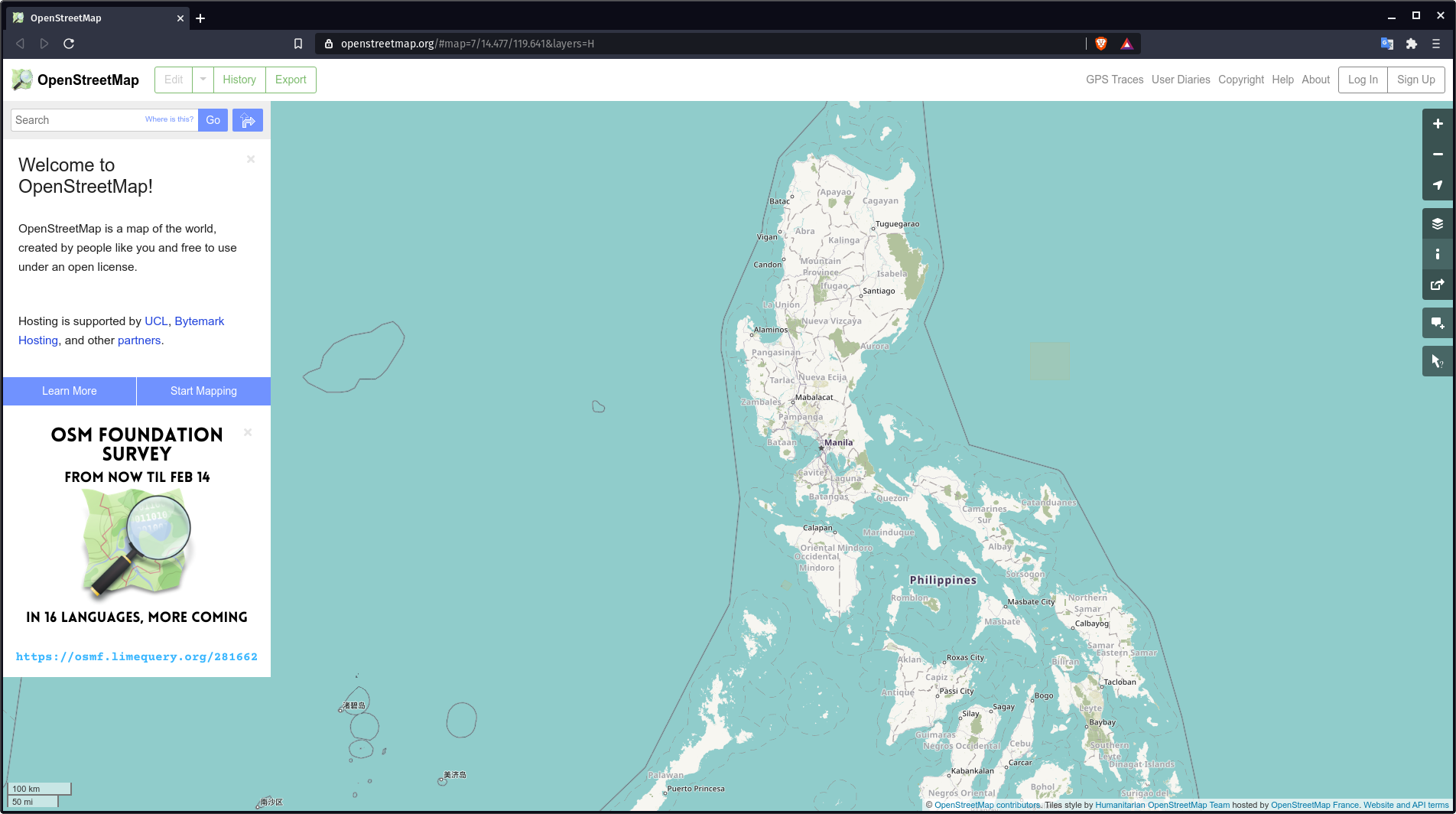Open the OSM Foundation survey link

136,656
